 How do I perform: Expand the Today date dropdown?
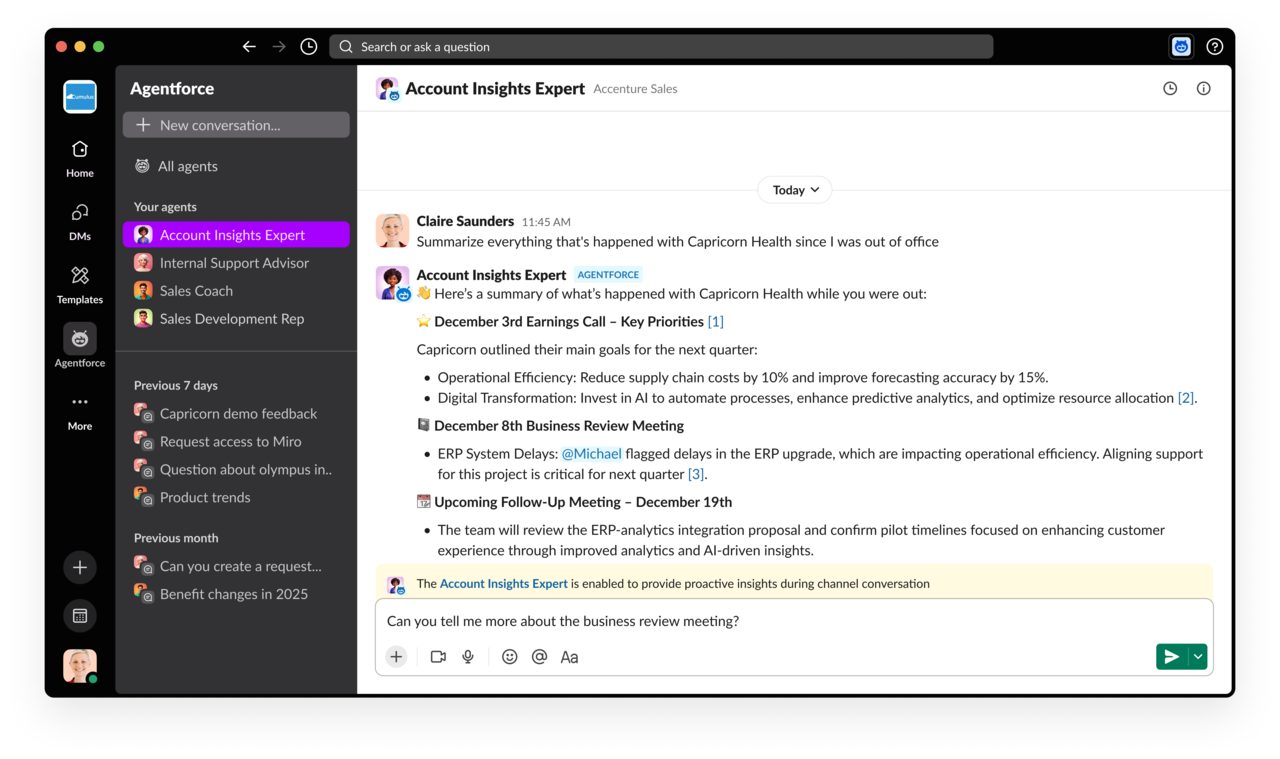click(795, 190)
